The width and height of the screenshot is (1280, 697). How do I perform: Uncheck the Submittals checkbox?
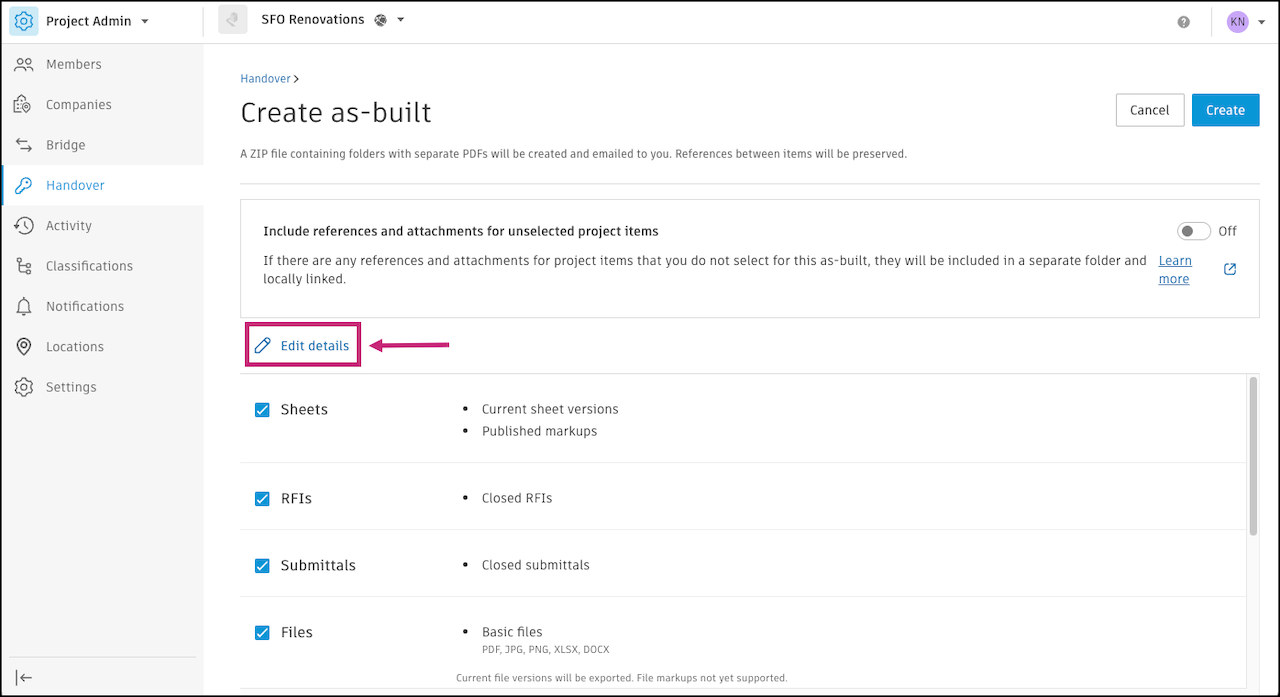tap(262, 565)
